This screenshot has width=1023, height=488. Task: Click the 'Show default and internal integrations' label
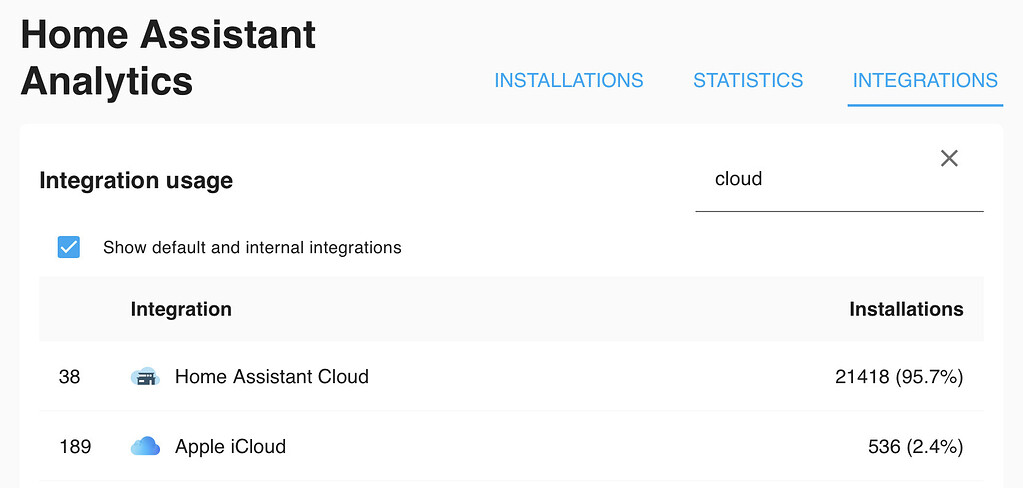coord(252,247)
